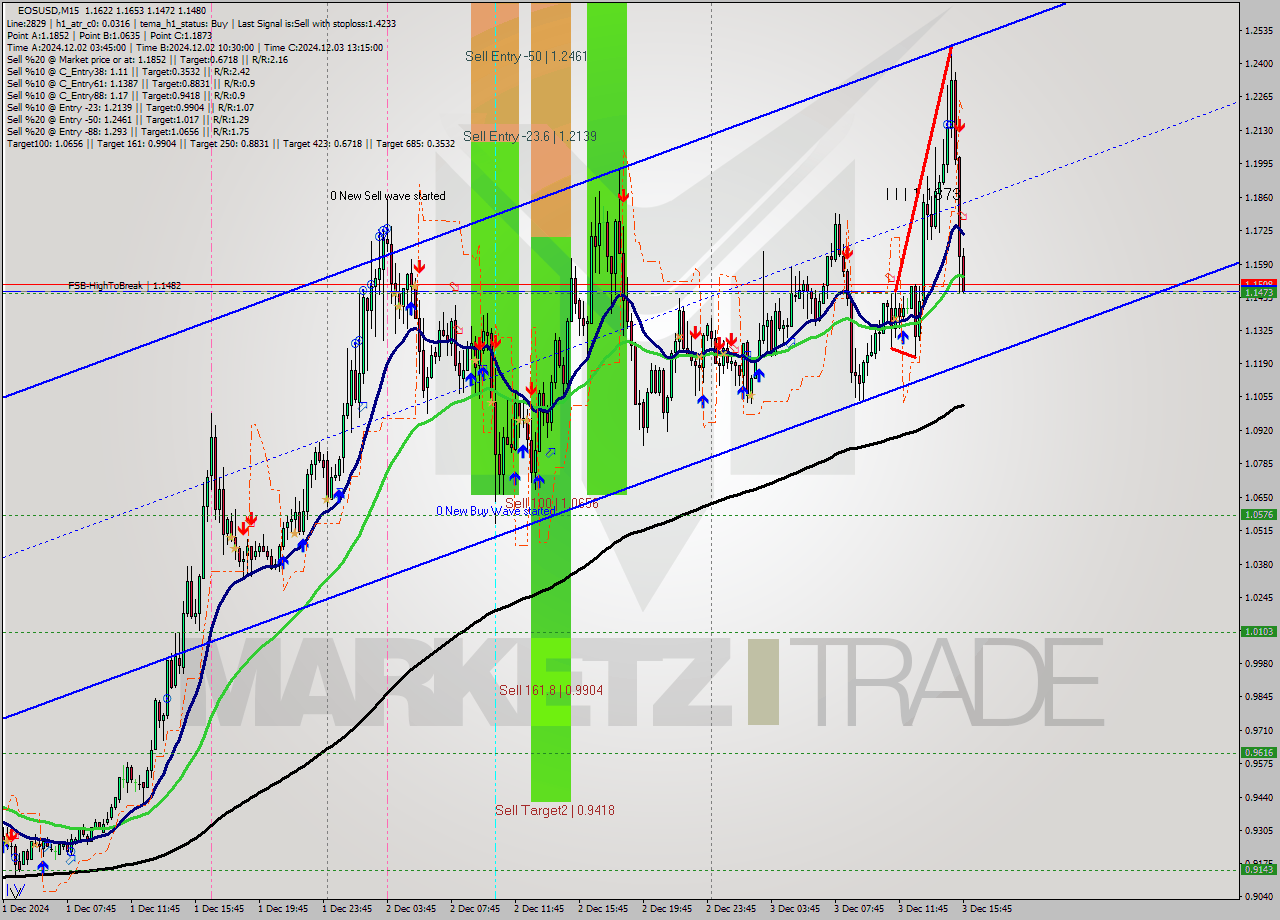Viewport: 1280px width, 920px height.
Task: Click the '2 Dec 11:45' time axis label
Action: [539, 909]
